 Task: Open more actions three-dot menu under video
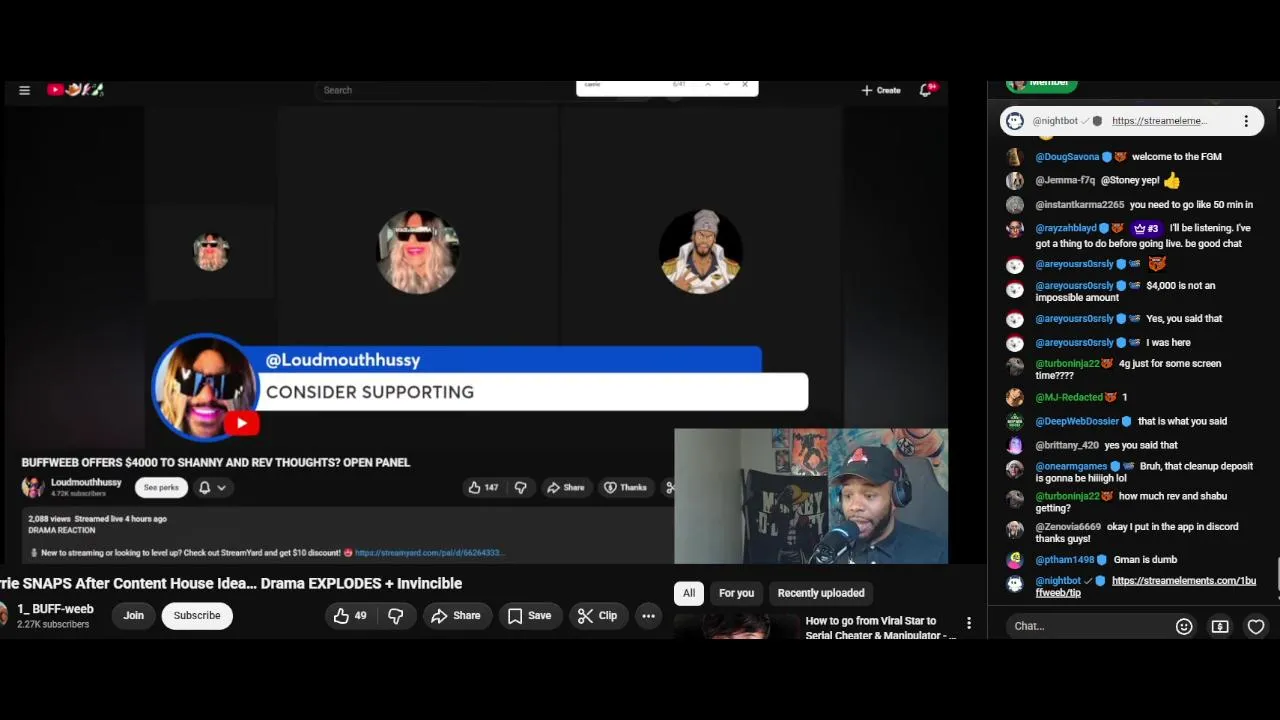(x=648, y=616)
